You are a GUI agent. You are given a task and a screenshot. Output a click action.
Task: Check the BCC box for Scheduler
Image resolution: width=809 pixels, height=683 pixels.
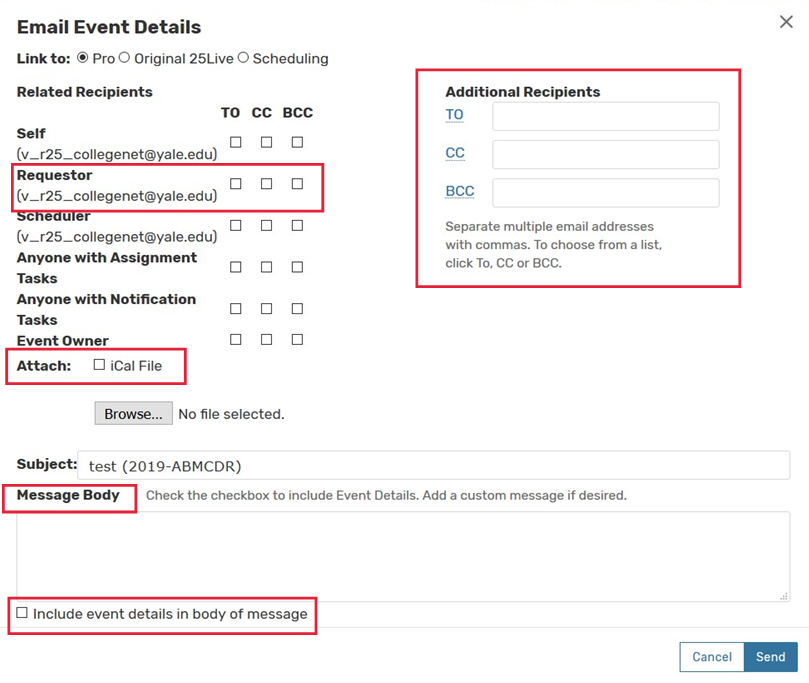(297, 226)
